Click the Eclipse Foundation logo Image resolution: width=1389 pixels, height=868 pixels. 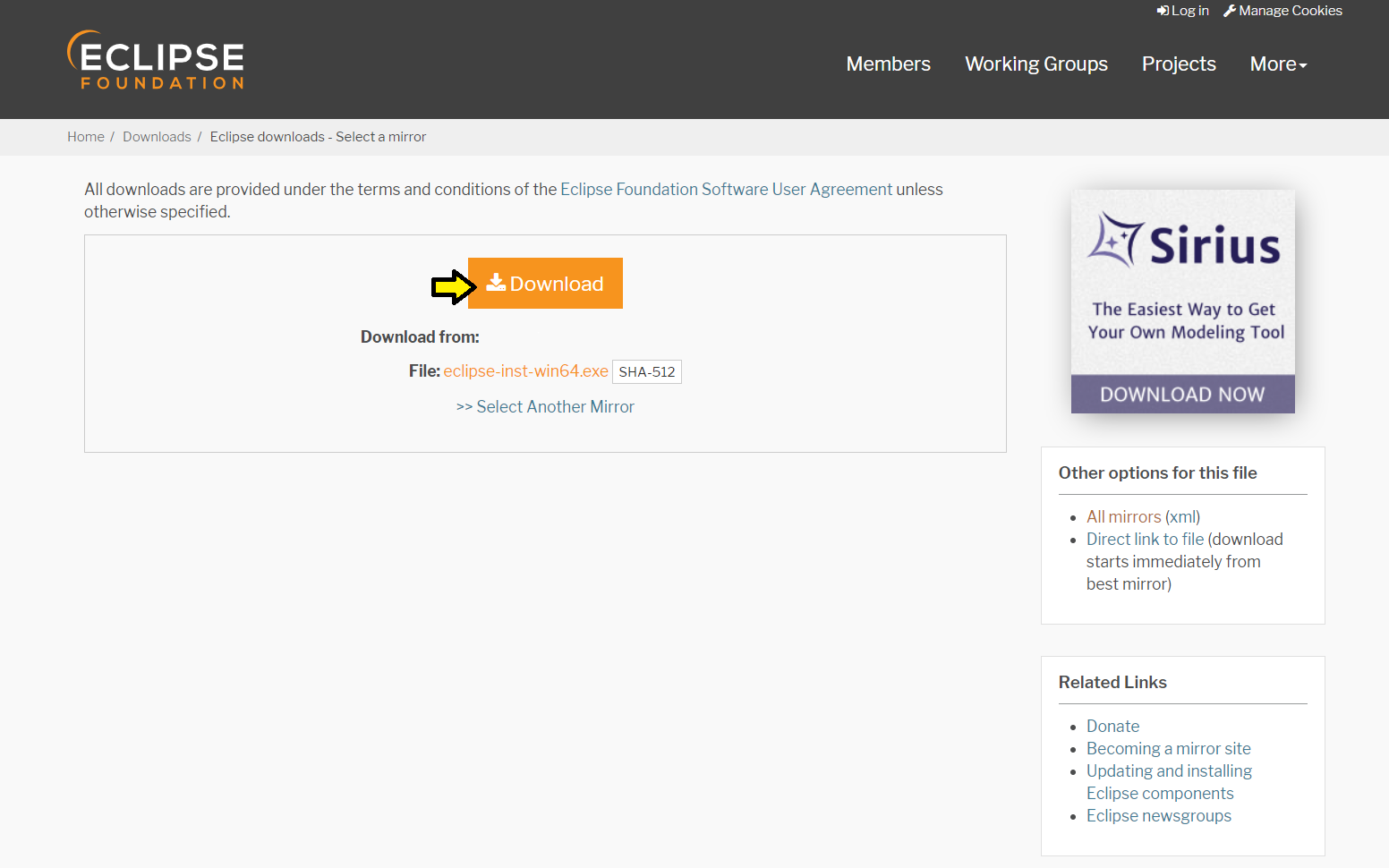pyautogui.click(x=156, y=60)
